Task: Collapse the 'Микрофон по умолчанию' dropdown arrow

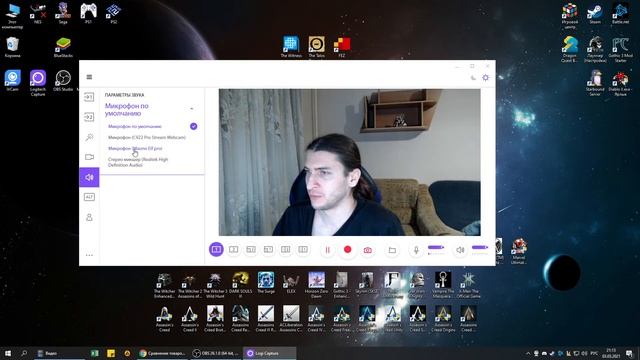Action: tap(191, 109)
